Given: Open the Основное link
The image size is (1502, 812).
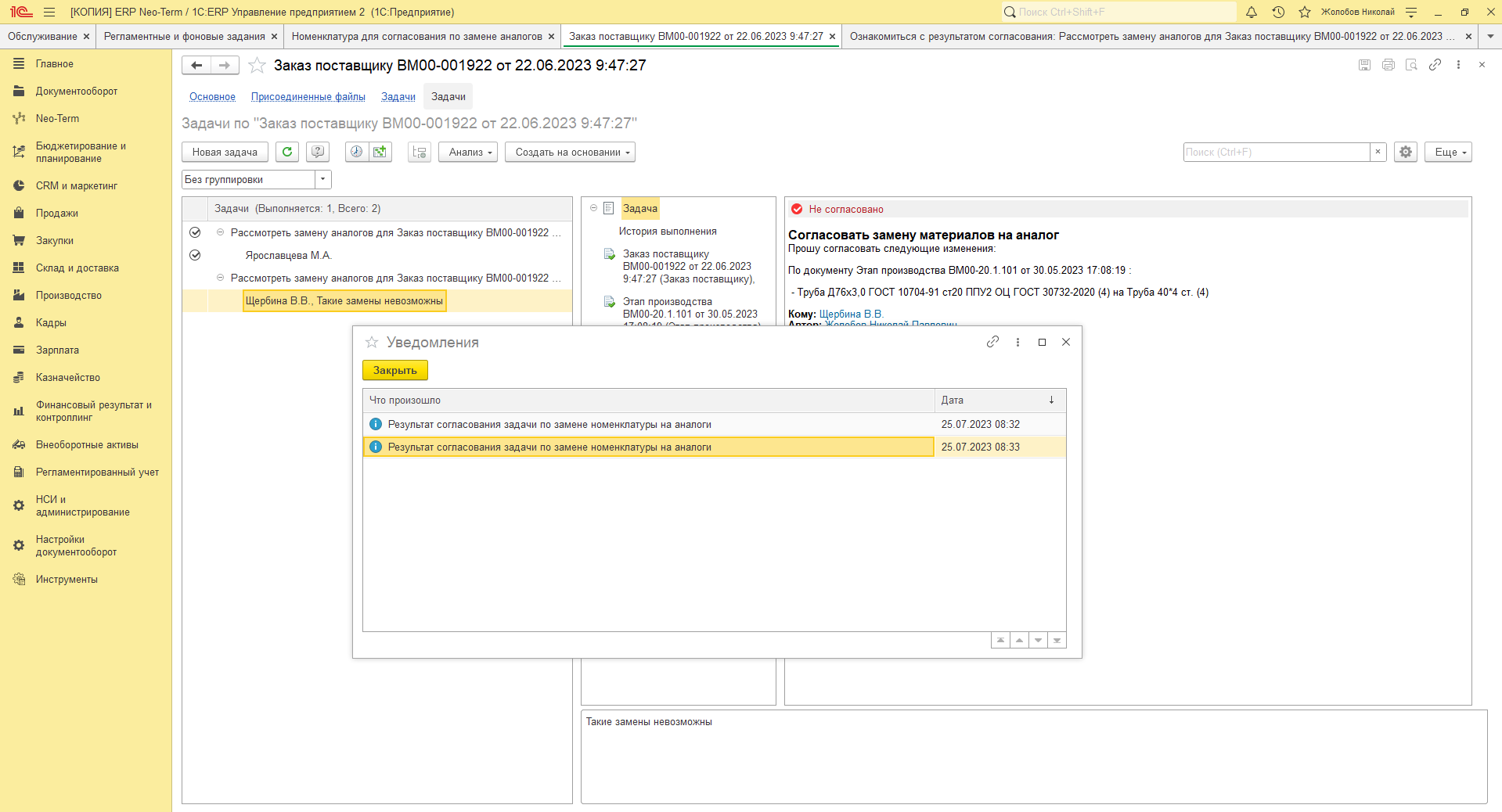Looking at the screenshot, I should [x=212, y=97].
